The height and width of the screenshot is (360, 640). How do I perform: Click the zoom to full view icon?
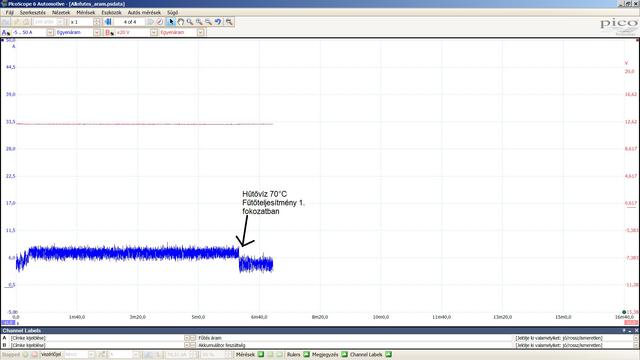tap(229, 22)
